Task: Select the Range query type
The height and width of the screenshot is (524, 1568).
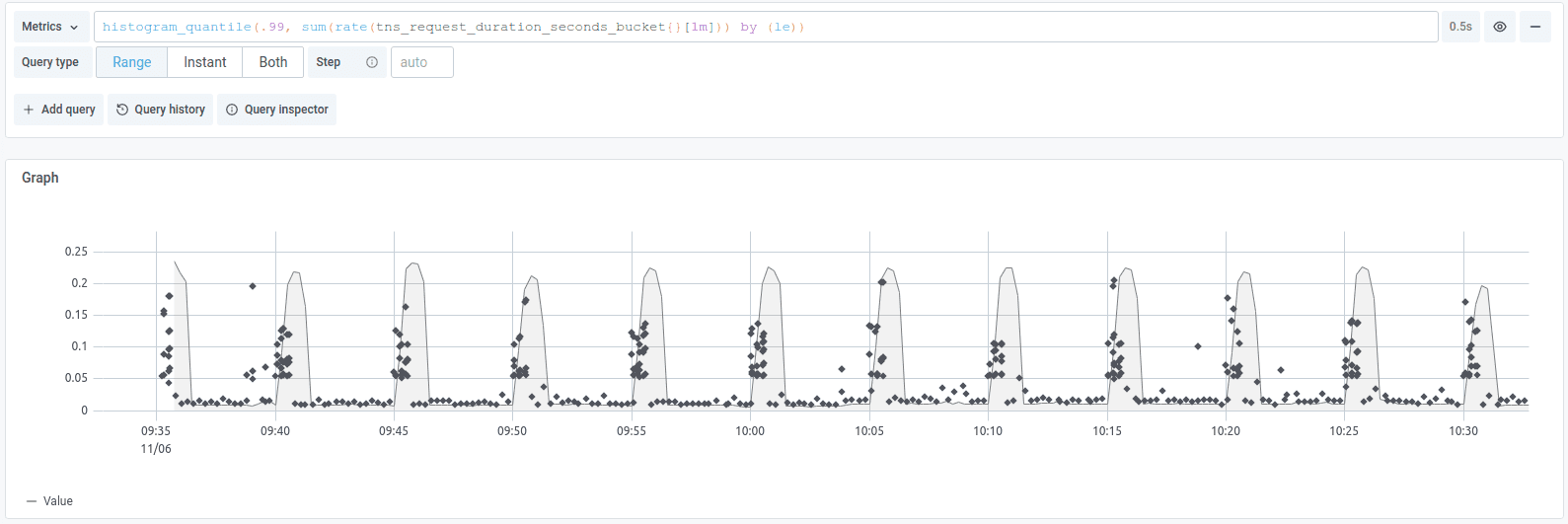Action: 132,62
